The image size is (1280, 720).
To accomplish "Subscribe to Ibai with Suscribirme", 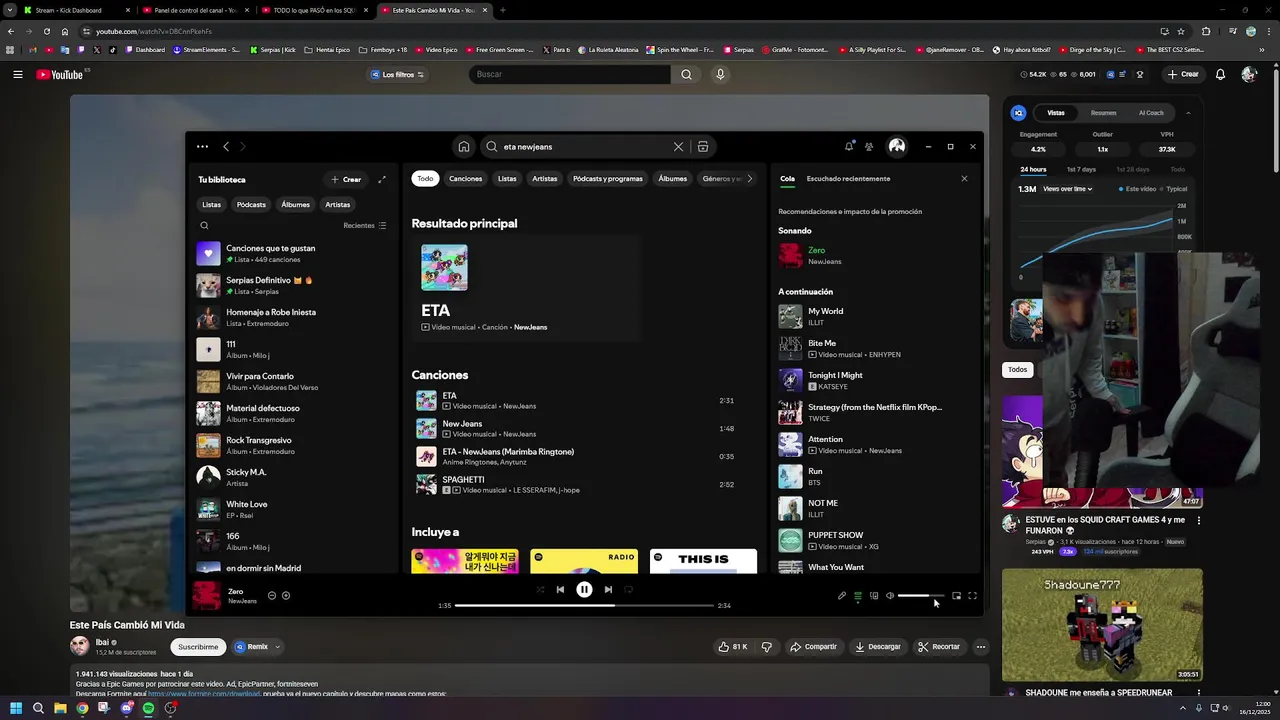I will (x=198, y=647).
